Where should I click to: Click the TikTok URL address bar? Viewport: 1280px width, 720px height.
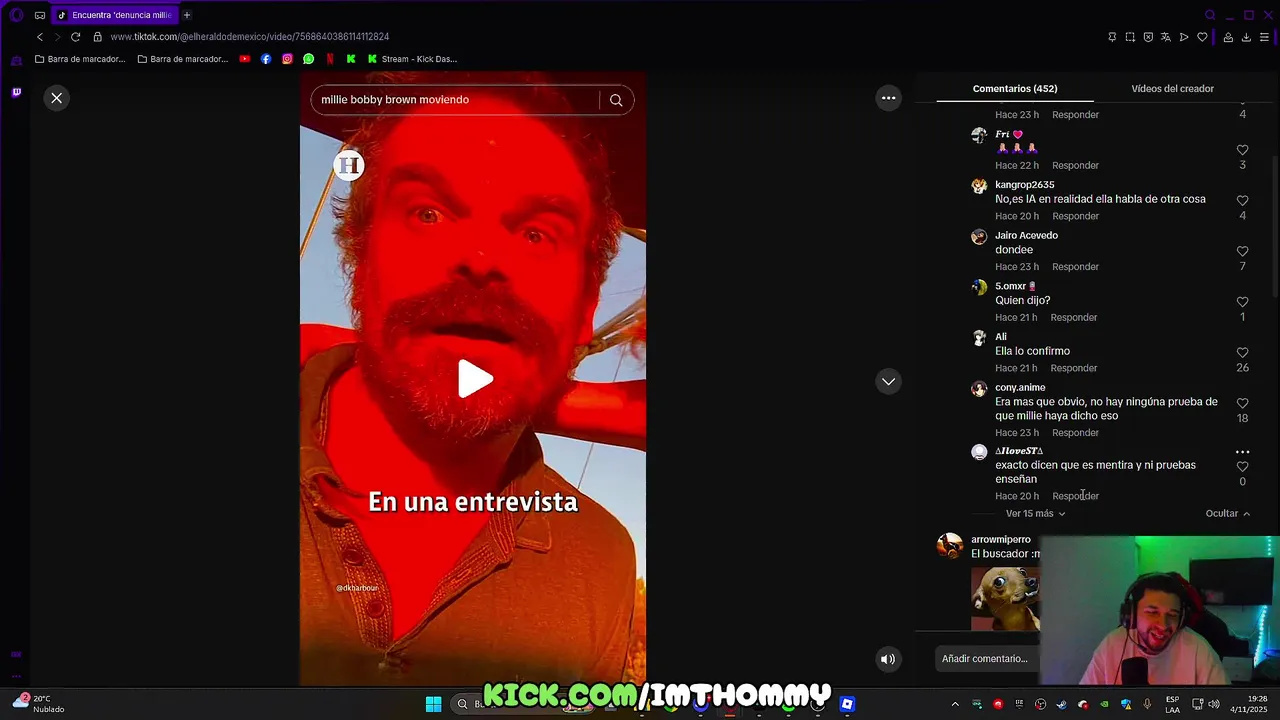(250, 37)
